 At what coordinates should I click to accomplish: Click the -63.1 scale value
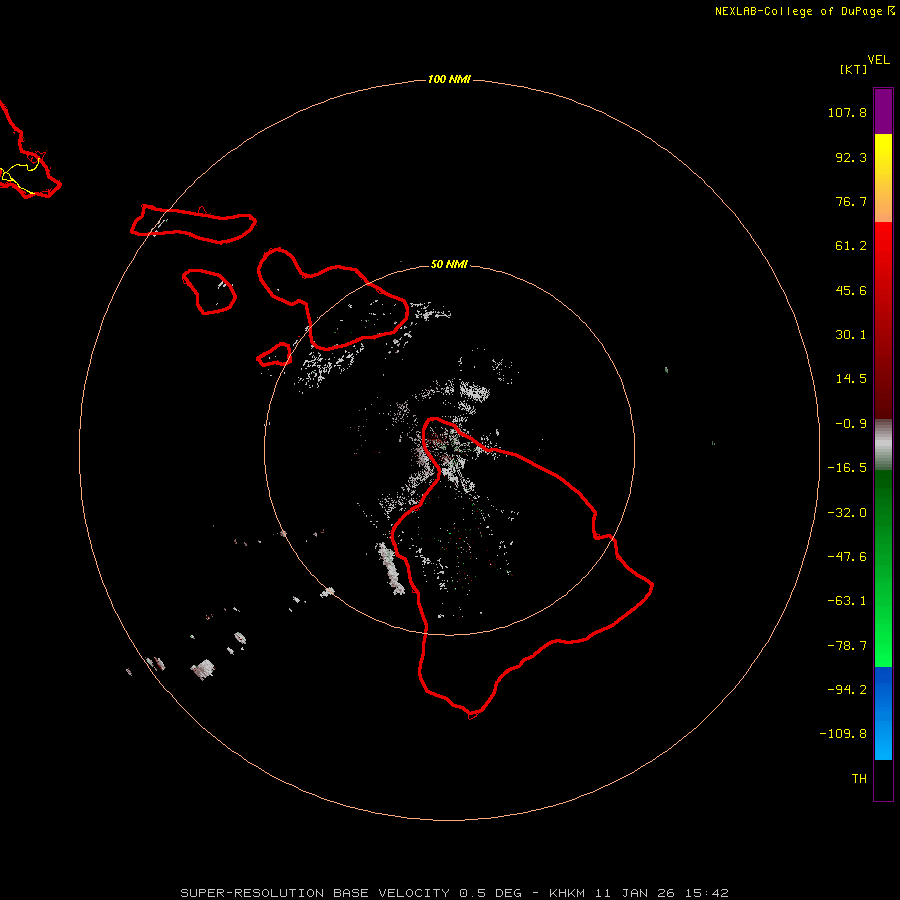pyautogui.click(x=847, y=601)
